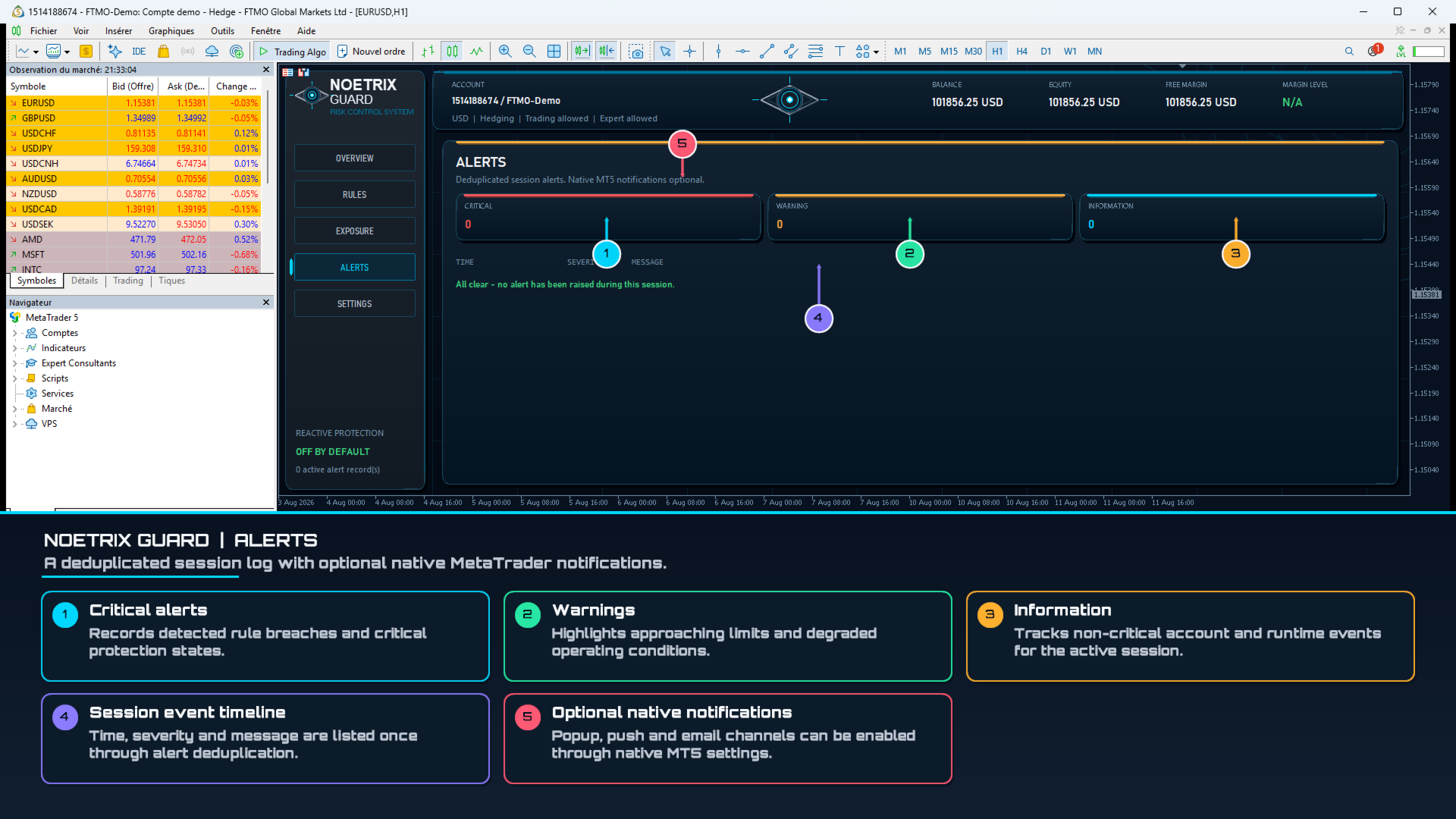This screenshot has height=819, width=1456.
Task: Switch timeframe to D1
Action: 1046,52
